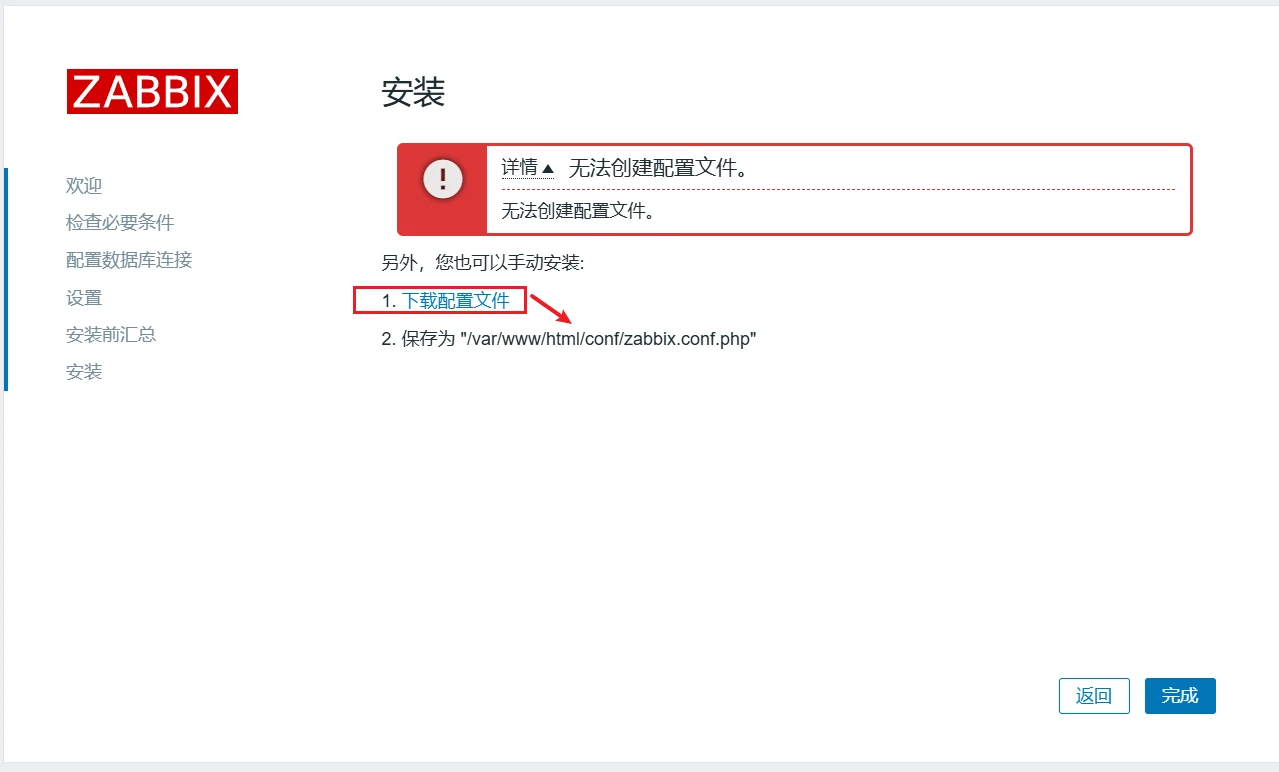This screenshot has height=772, width=1279.
Task: Collapse the 详情 error details
Action: [x=527, y=168]
